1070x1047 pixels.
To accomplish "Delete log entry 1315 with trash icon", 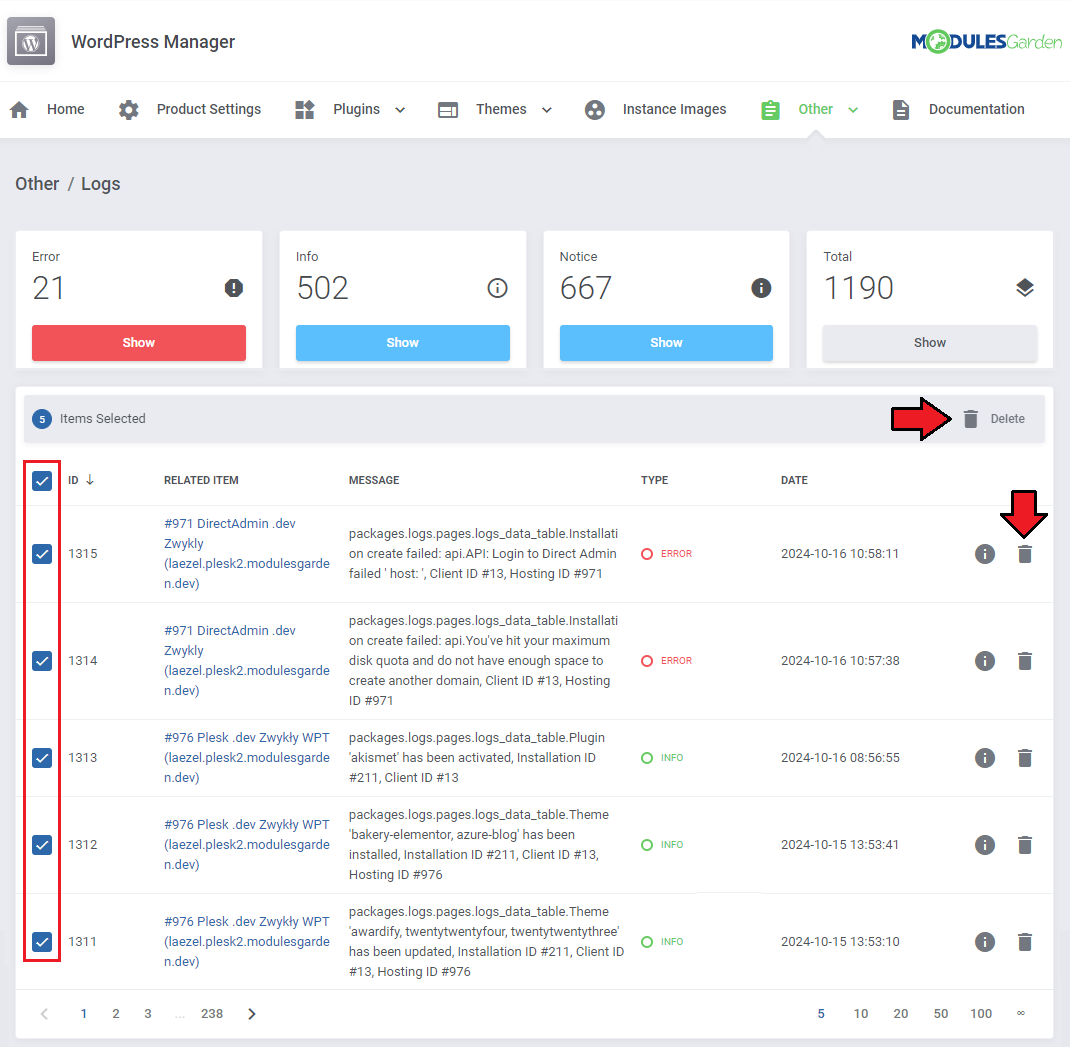I will 1025,554.
